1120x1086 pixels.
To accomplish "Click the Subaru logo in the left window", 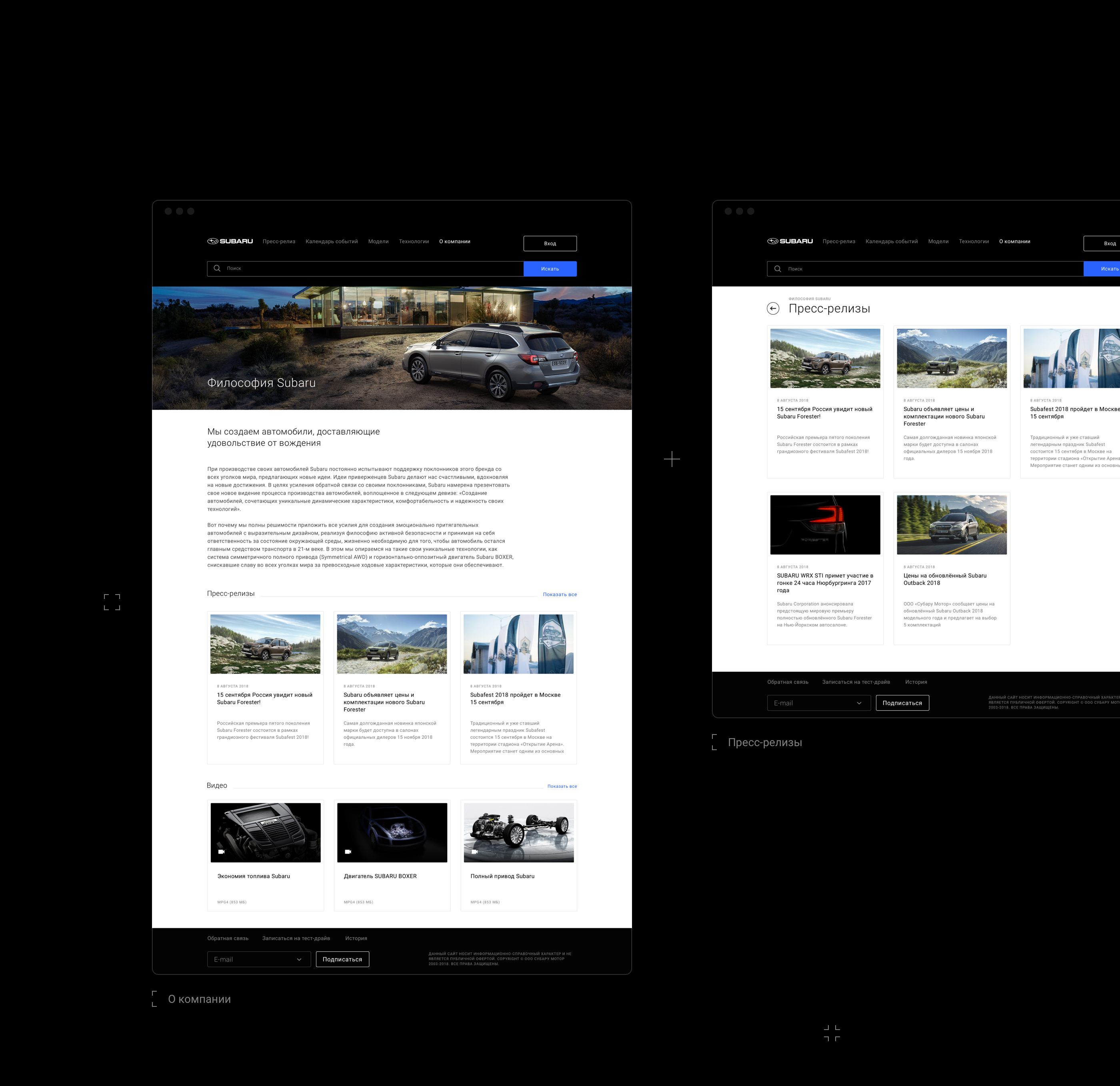I will click(230, 241).
